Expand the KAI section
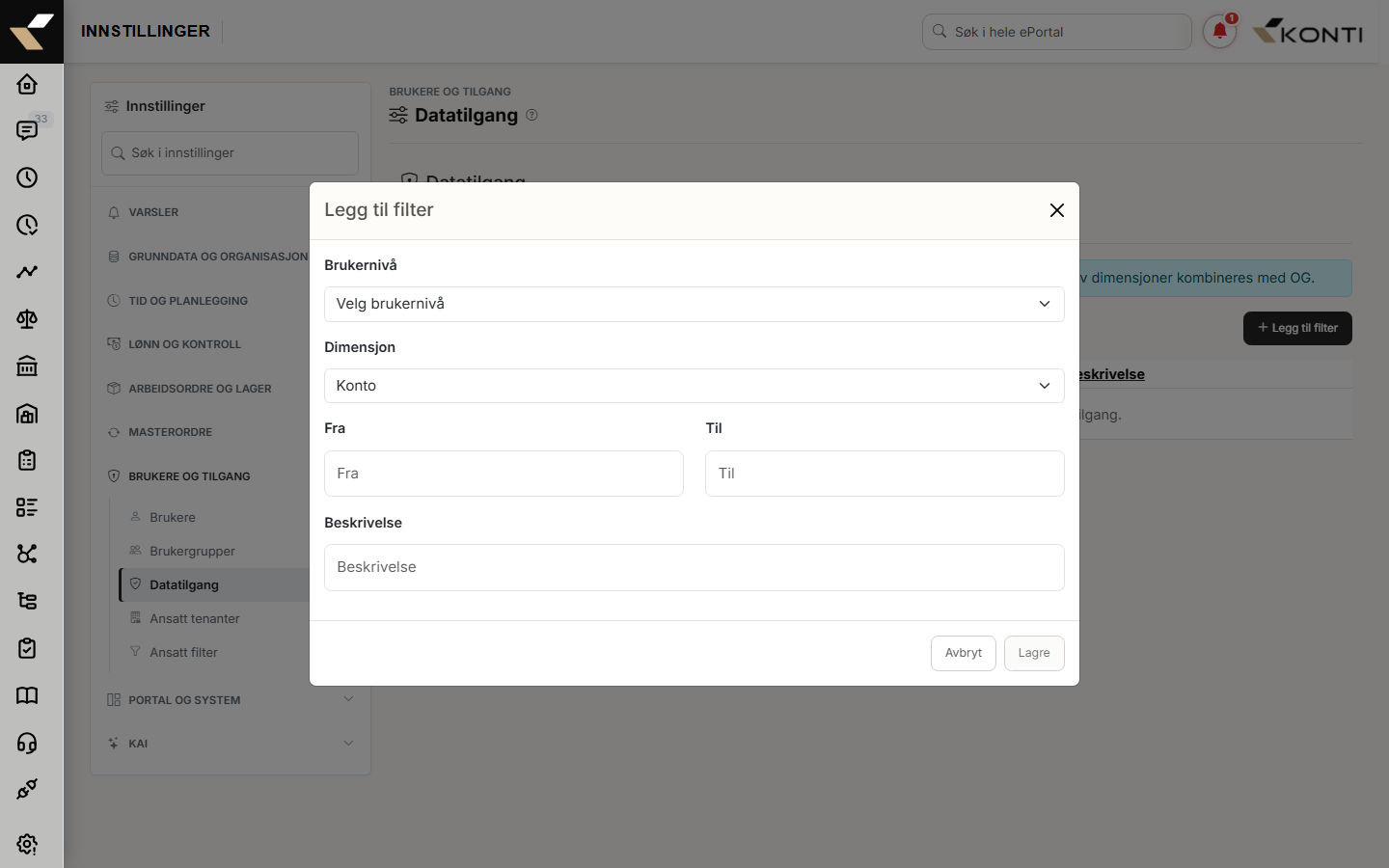The height and width of the screenshot is (868, 1389). 230,744
